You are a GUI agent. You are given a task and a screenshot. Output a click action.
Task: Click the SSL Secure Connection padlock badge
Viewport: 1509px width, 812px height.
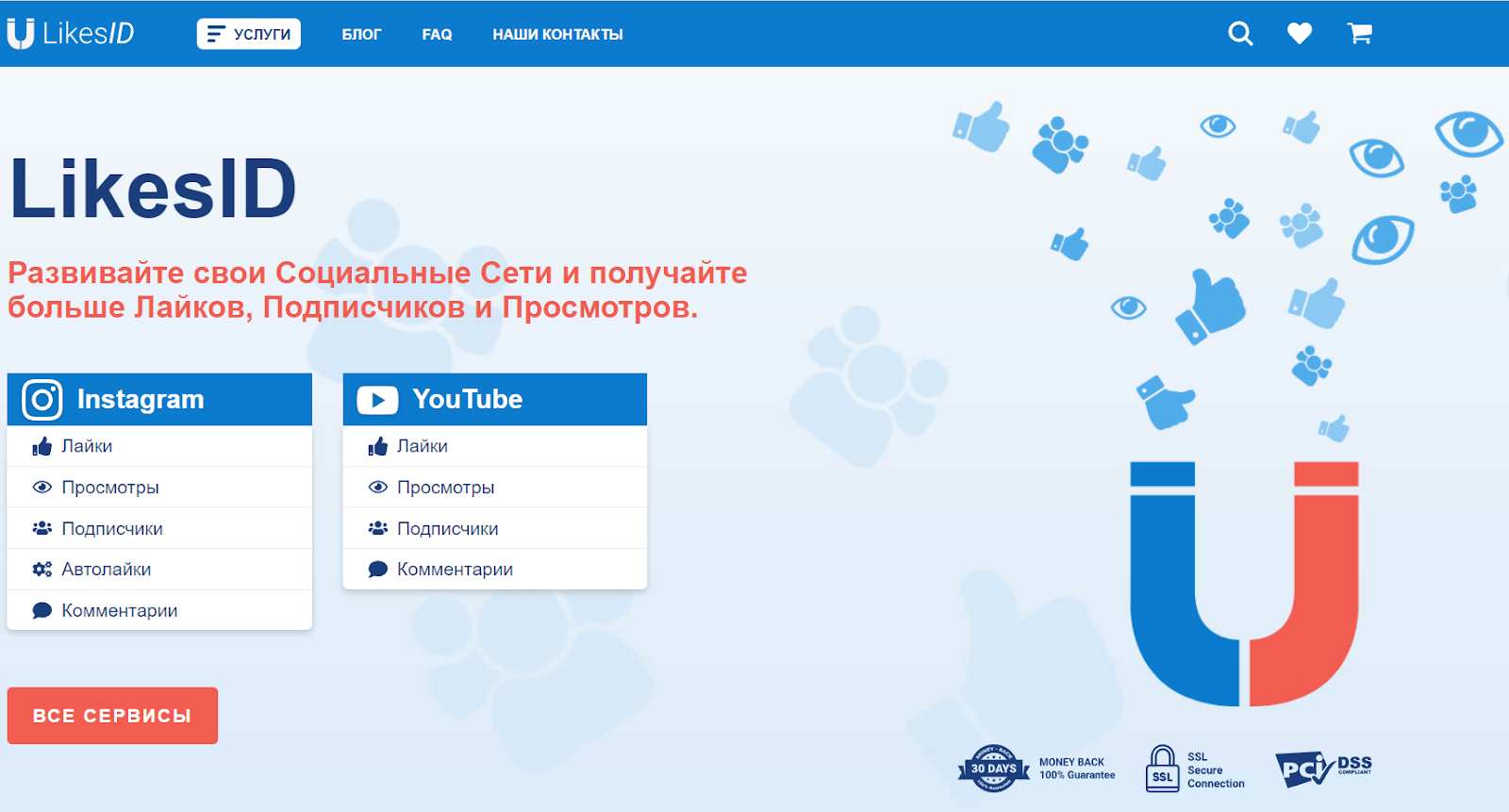(x=1163, y=769)
